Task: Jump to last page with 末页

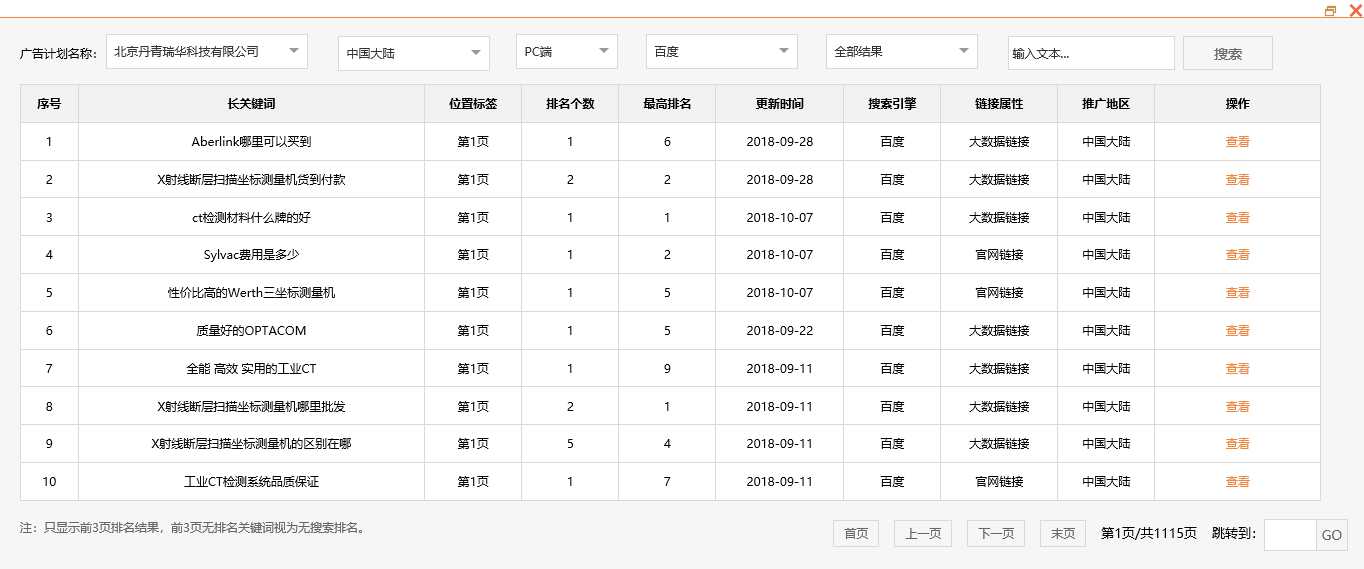Action: tap(1063, 534)
